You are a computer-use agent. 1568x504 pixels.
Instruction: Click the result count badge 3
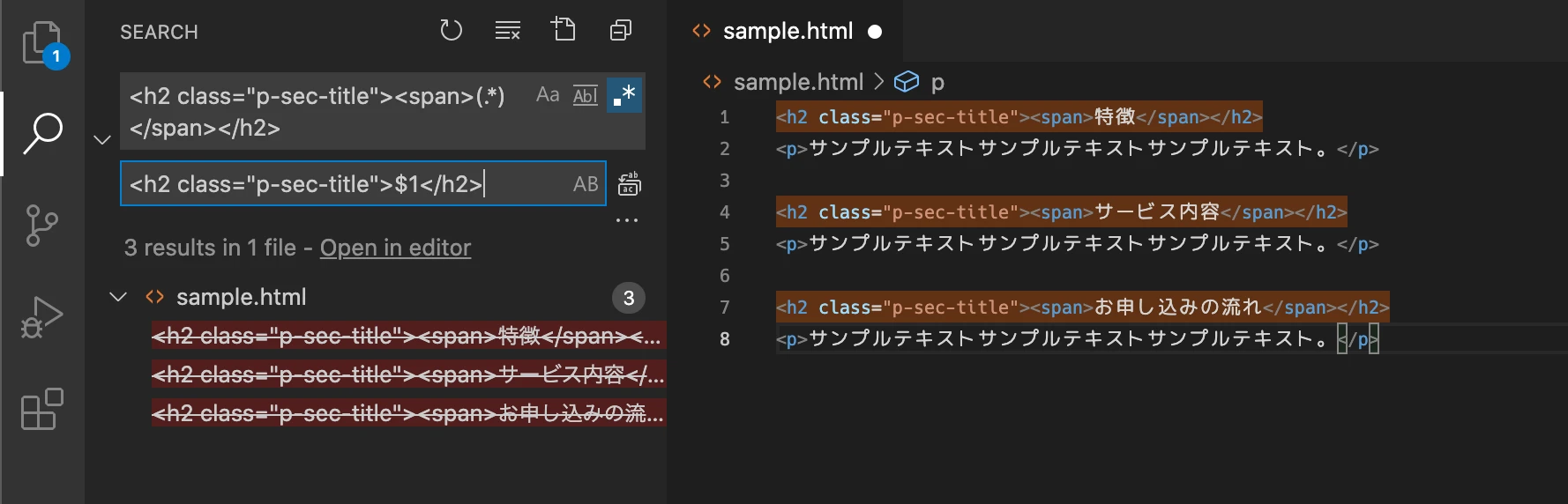pos(629,298)
